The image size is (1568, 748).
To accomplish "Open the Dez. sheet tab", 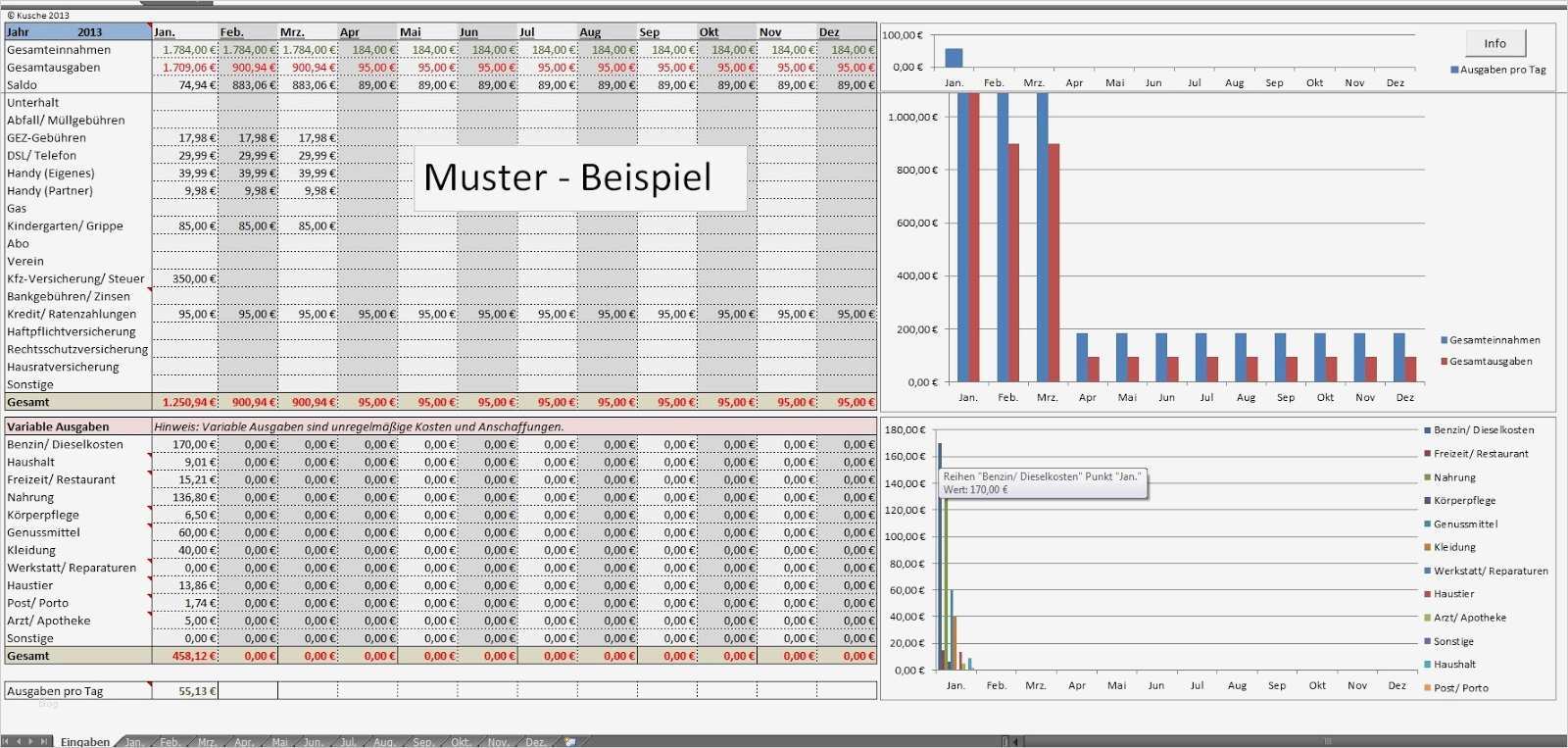I will click(535, 742).
